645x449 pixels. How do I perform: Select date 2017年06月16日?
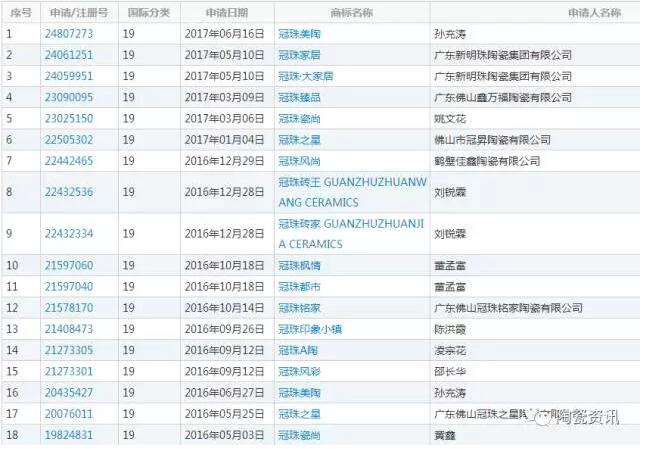click(x=224, y=34)
